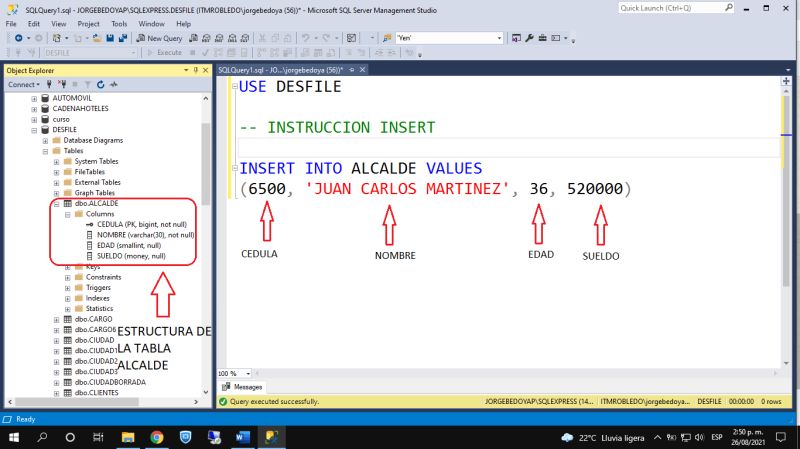Open the Window menu
This screenshot has width=800, height=449.
(x=152, y=24)
